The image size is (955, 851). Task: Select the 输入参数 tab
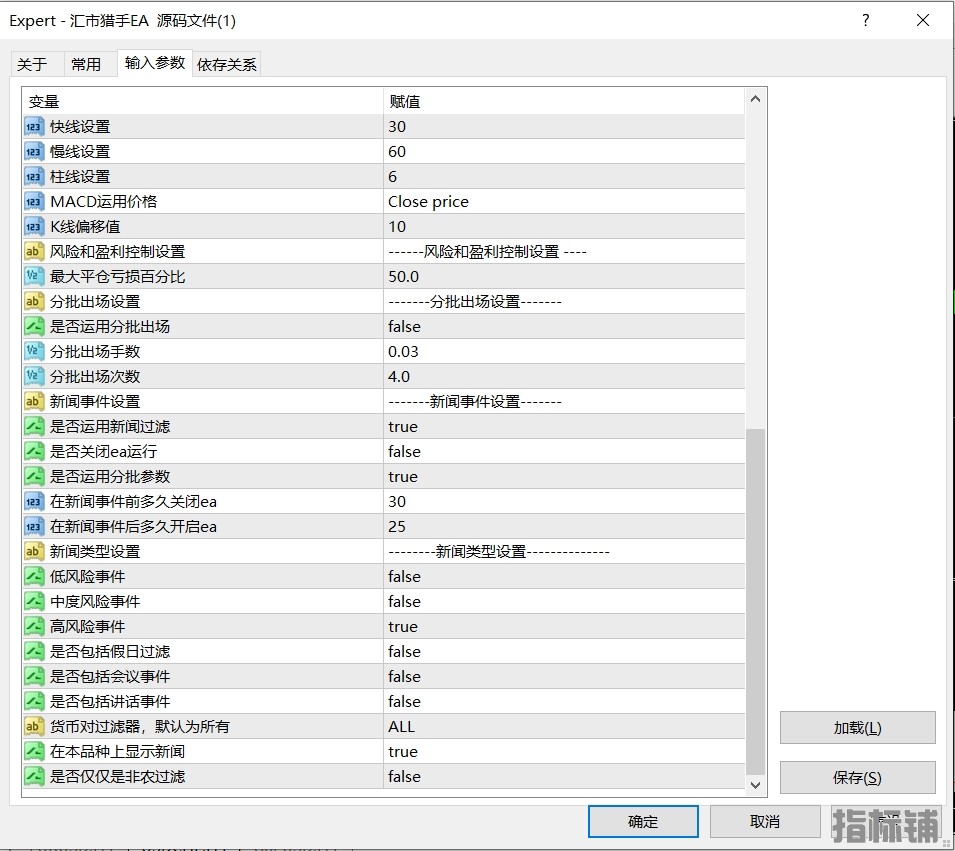point(155,63)
